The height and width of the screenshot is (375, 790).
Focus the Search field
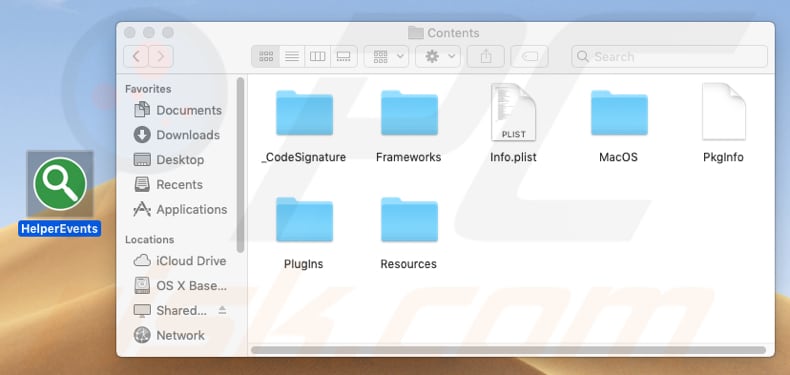pyautogui.click(x=670, y=56)
